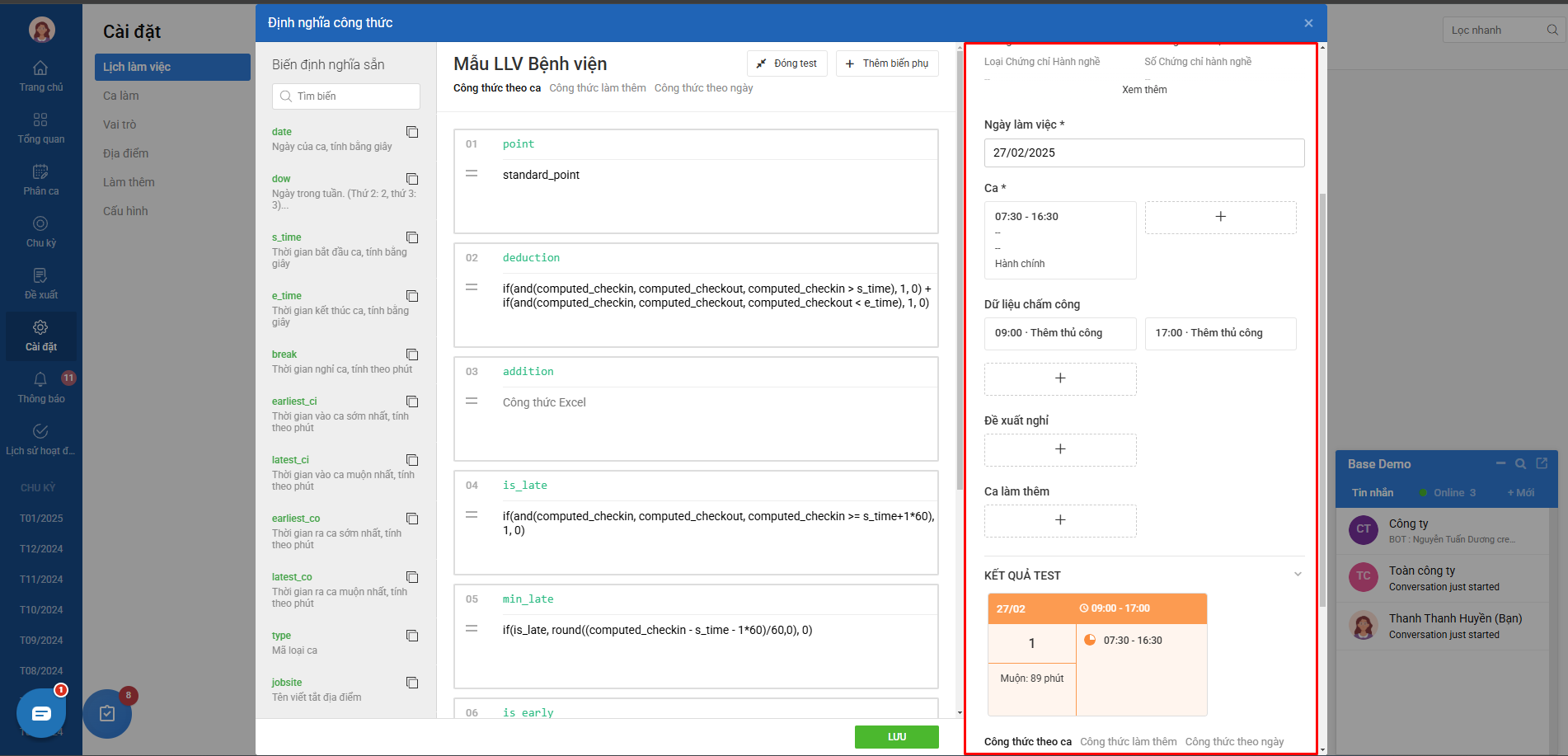
Task: Click Thêm biến phụ button
Action: 887,63
